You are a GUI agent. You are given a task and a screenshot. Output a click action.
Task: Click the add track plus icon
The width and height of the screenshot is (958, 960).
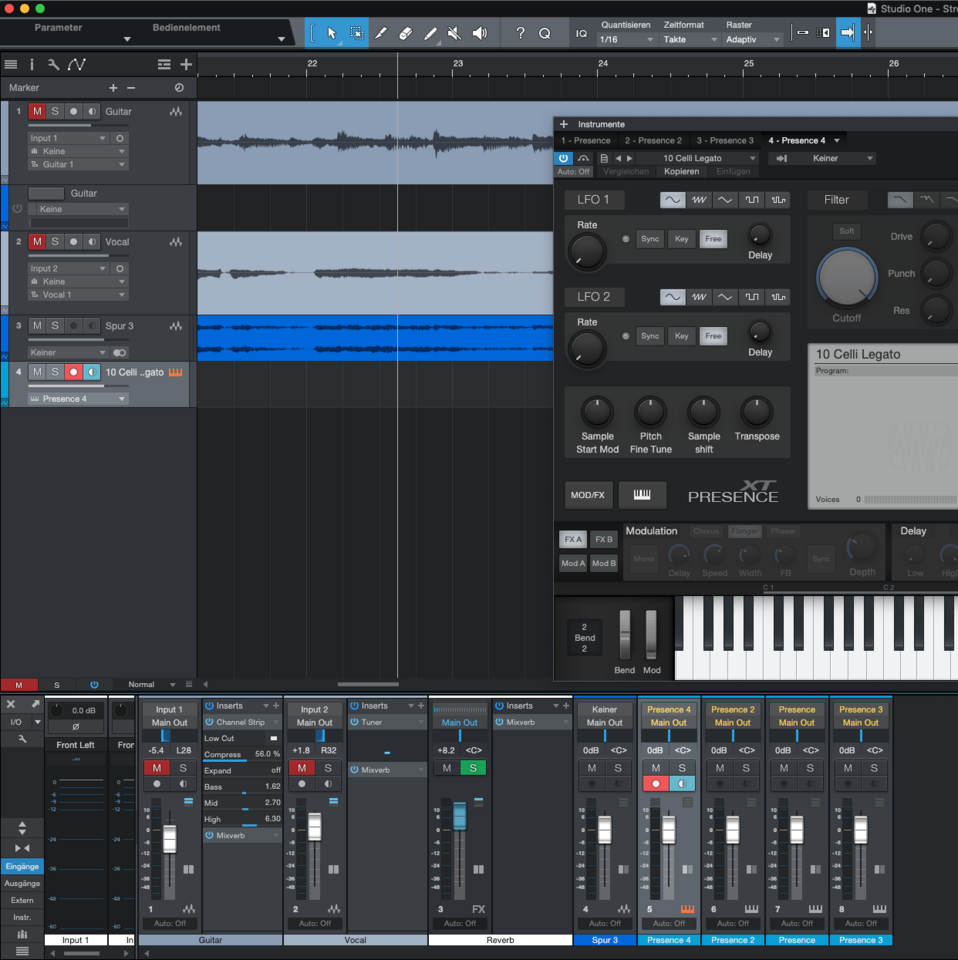pos(186,64)
